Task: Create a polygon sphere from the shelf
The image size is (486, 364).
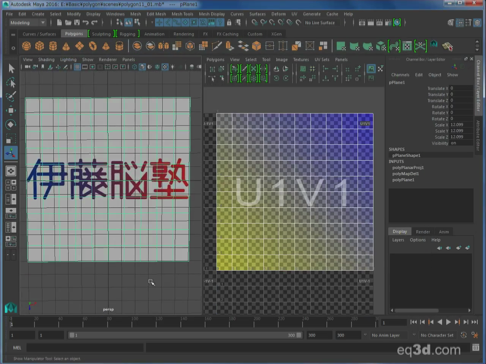Action: [26, 46]
